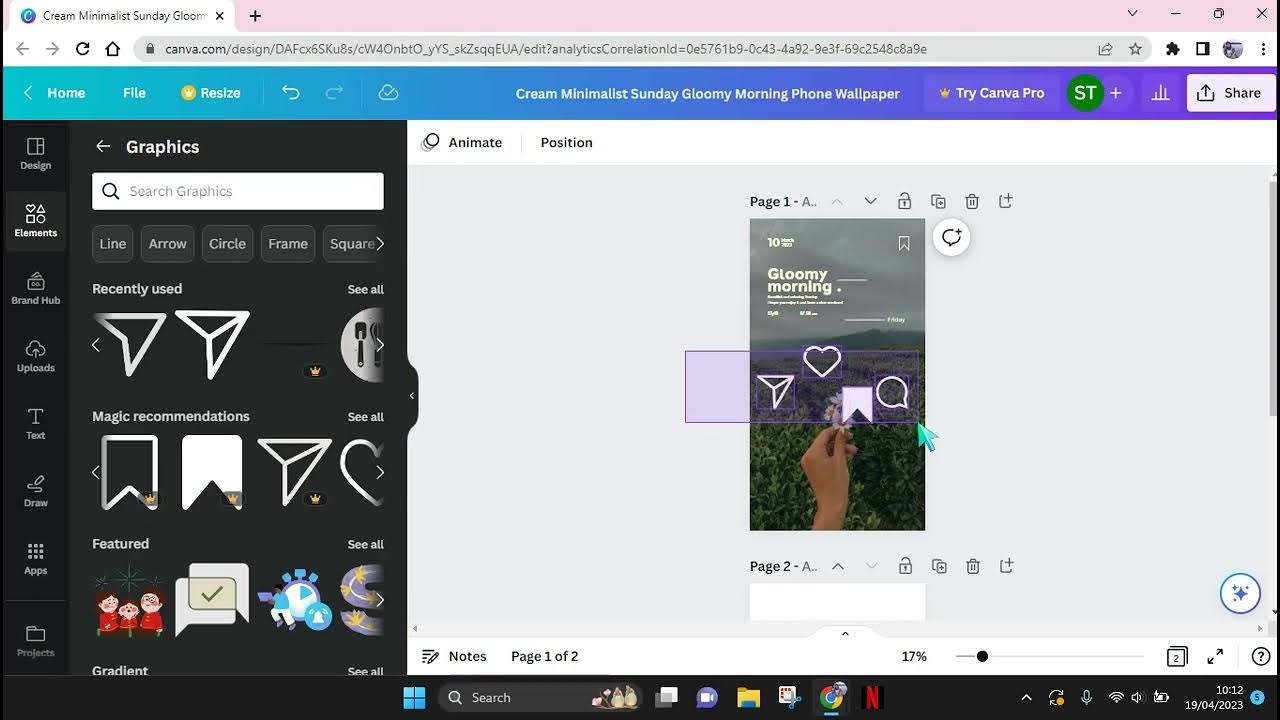
Task: Open Canva magic assistant button
Action: 1240,593
